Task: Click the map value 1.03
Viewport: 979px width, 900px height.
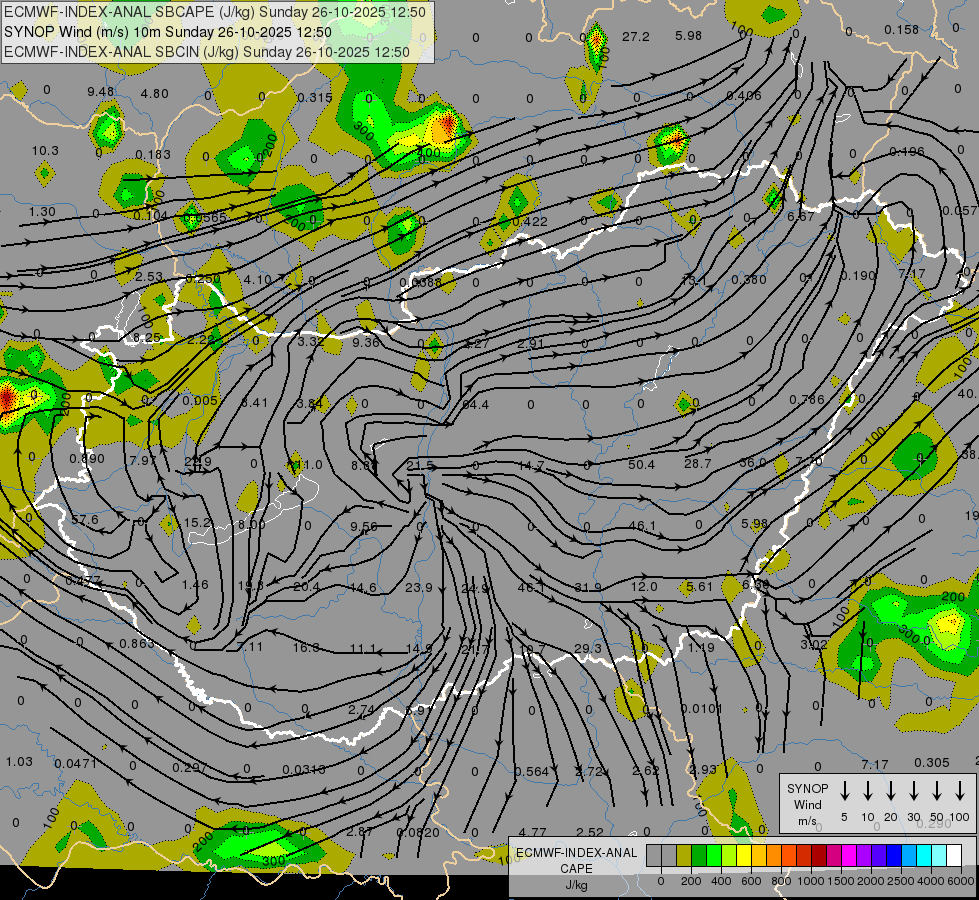Action: (x=19, y=761)
